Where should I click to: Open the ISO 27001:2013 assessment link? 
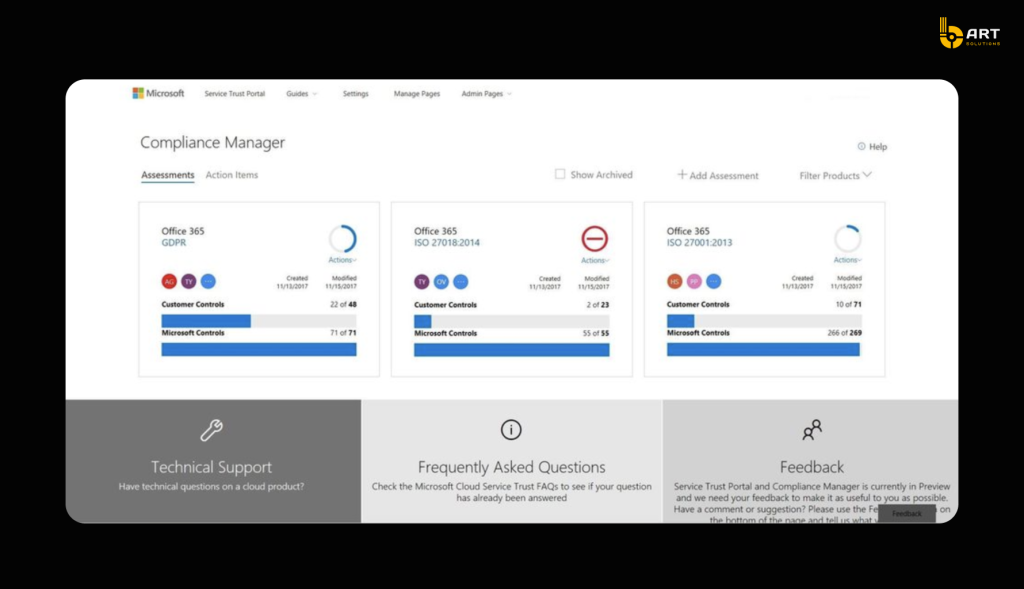coord(699,242)
